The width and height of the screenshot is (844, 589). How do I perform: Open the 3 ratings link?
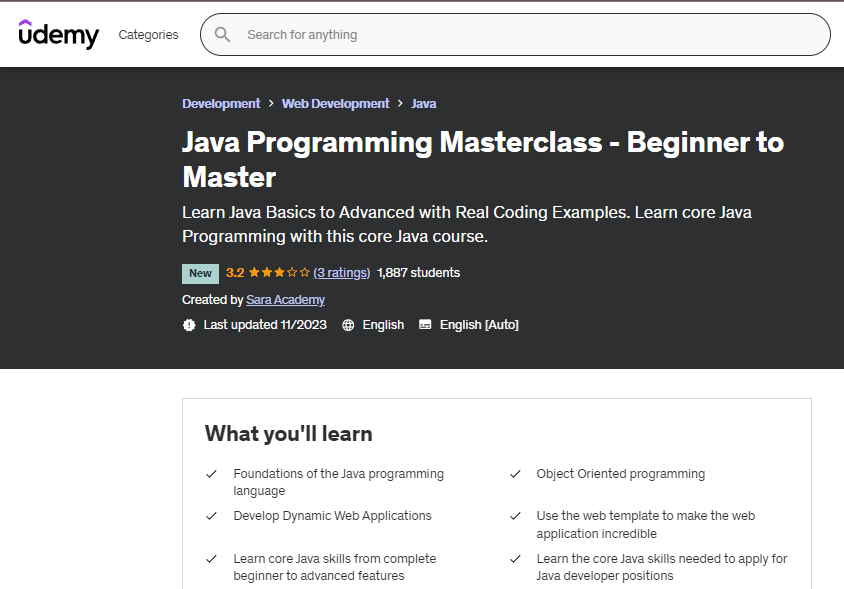(x=341, y=272)
